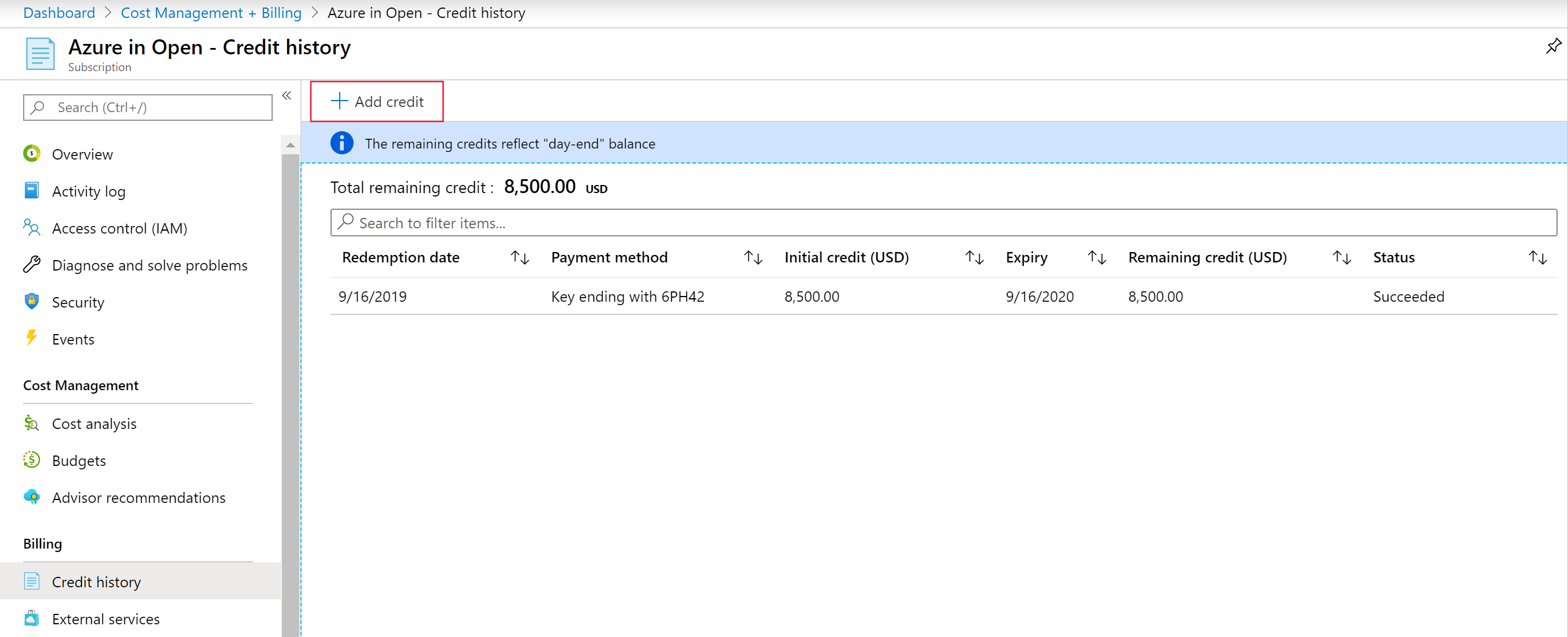Select the Security shield icon
Viewport: 1568px width, 637px height.
pos(32,302)
